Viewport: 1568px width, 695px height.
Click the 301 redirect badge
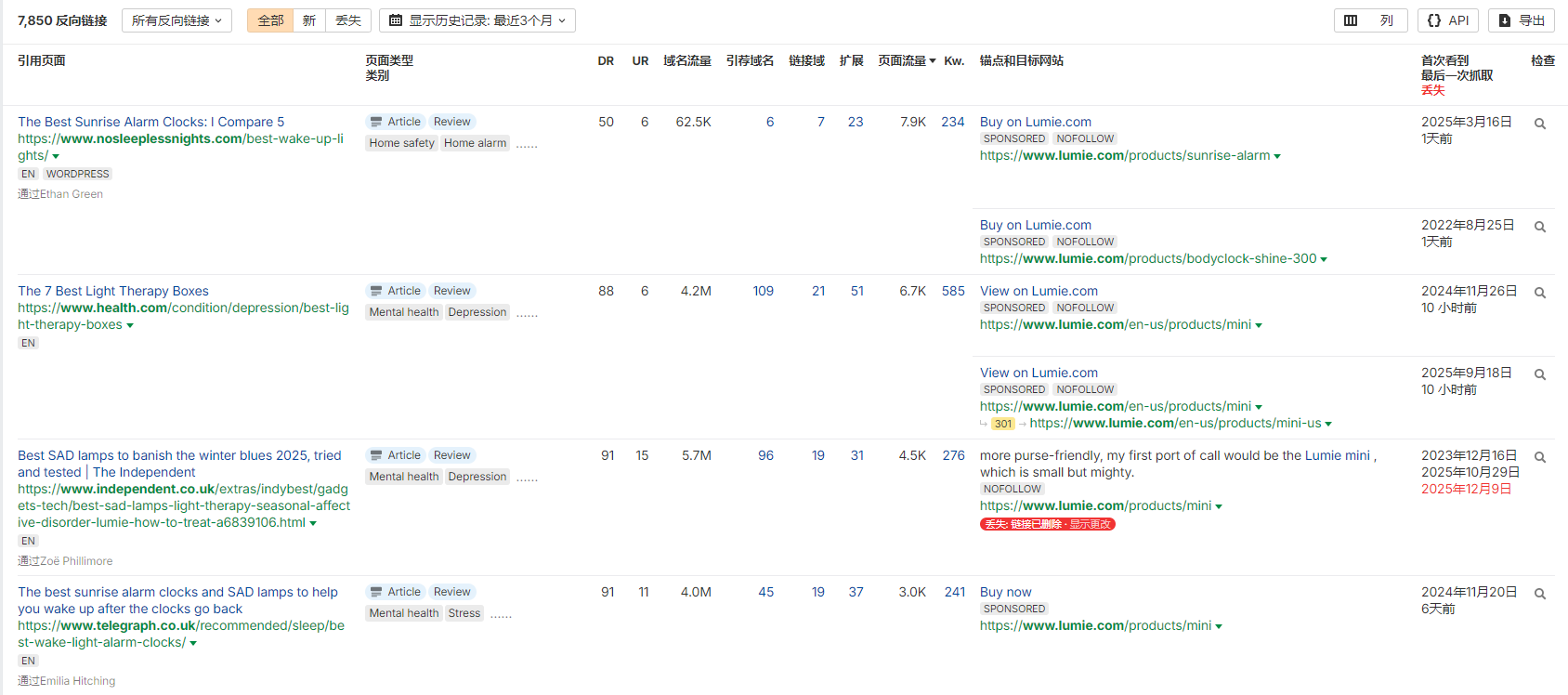1003,424
